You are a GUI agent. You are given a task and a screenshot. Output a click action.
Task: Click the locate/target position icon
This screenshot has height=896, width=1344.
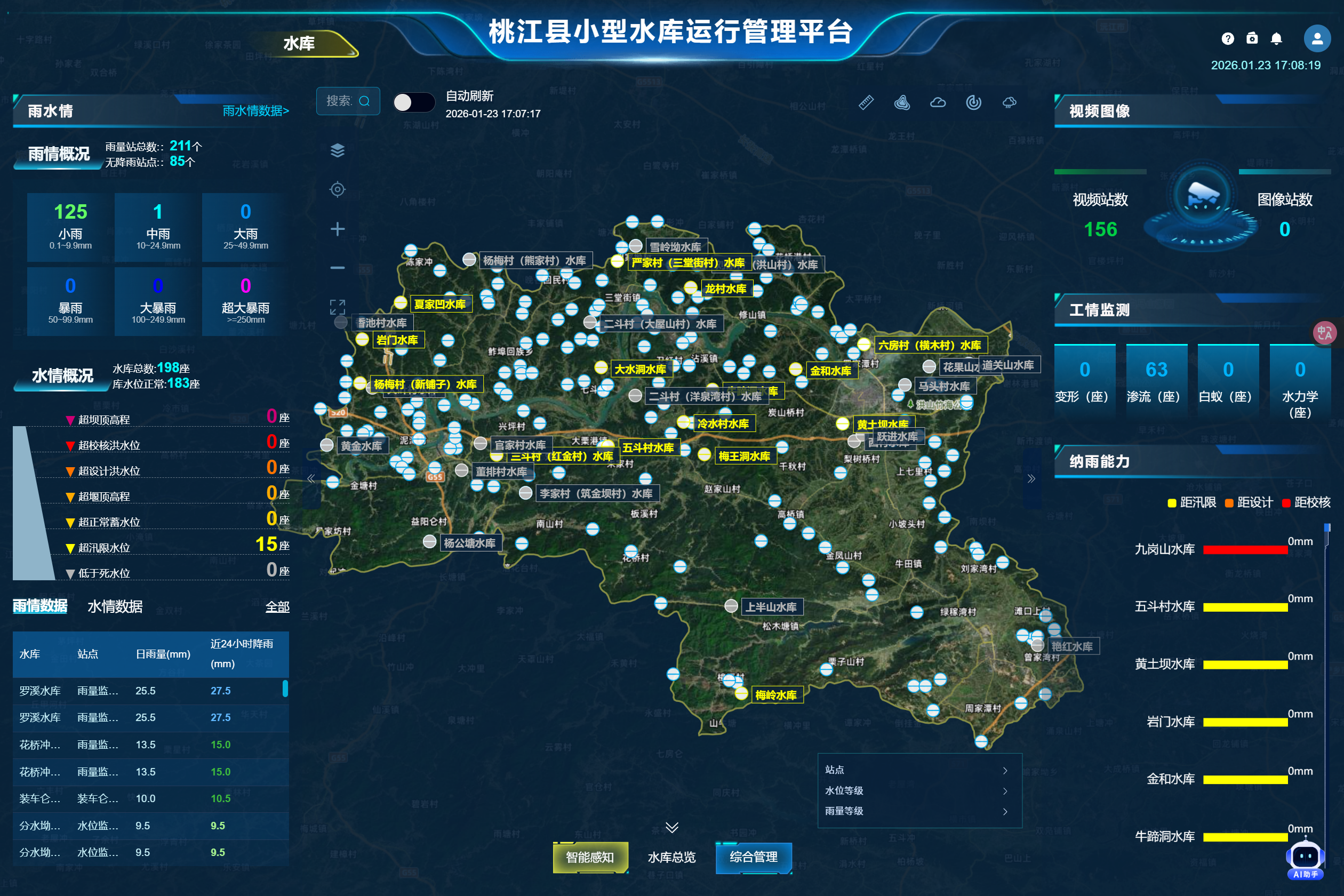(337, 189)
